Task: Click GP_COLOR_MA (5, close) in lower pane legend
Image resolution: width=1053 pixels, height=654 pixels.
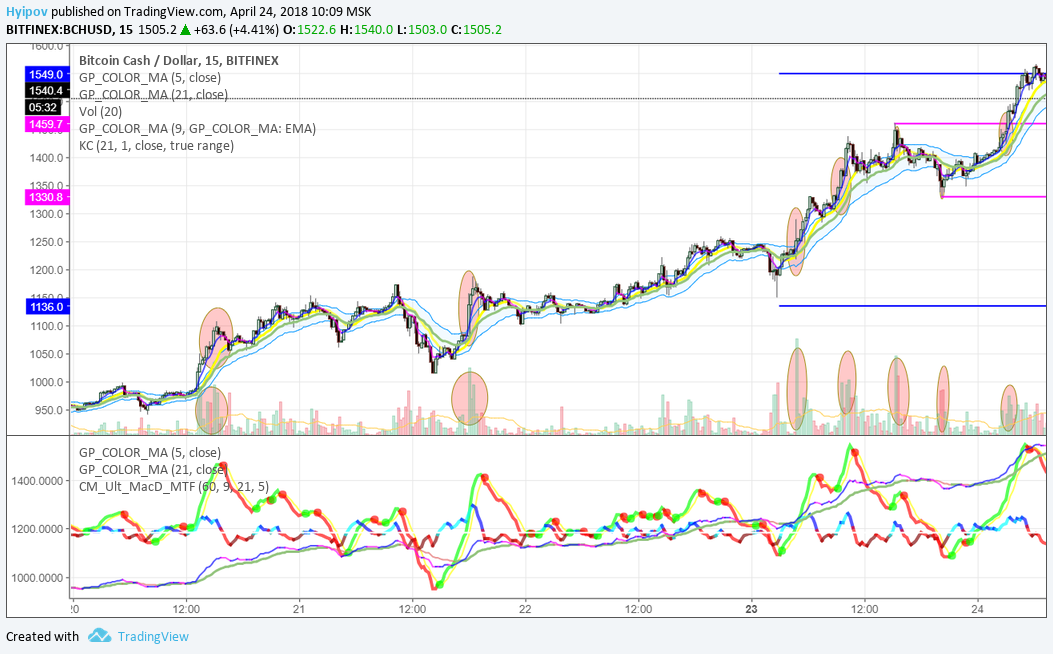Action: coord(150,453)
